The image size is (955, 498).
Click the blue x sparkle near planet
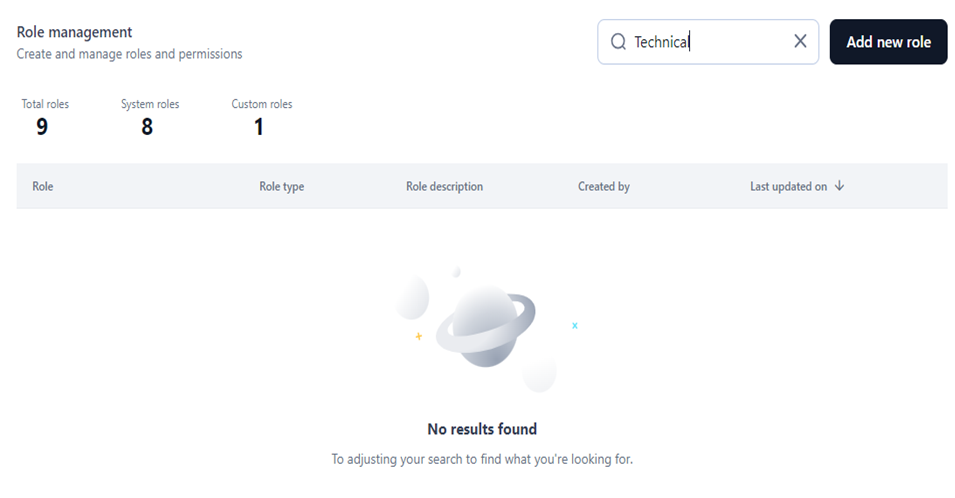point(574,326)
